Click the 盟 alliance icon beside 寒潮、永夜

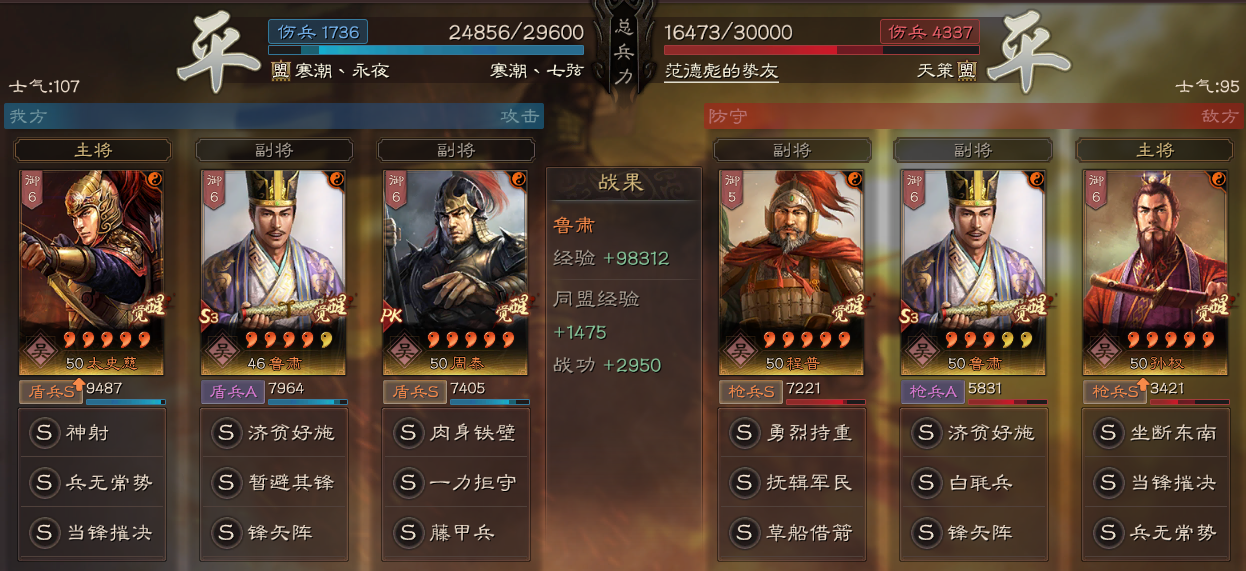pos(278,71)
